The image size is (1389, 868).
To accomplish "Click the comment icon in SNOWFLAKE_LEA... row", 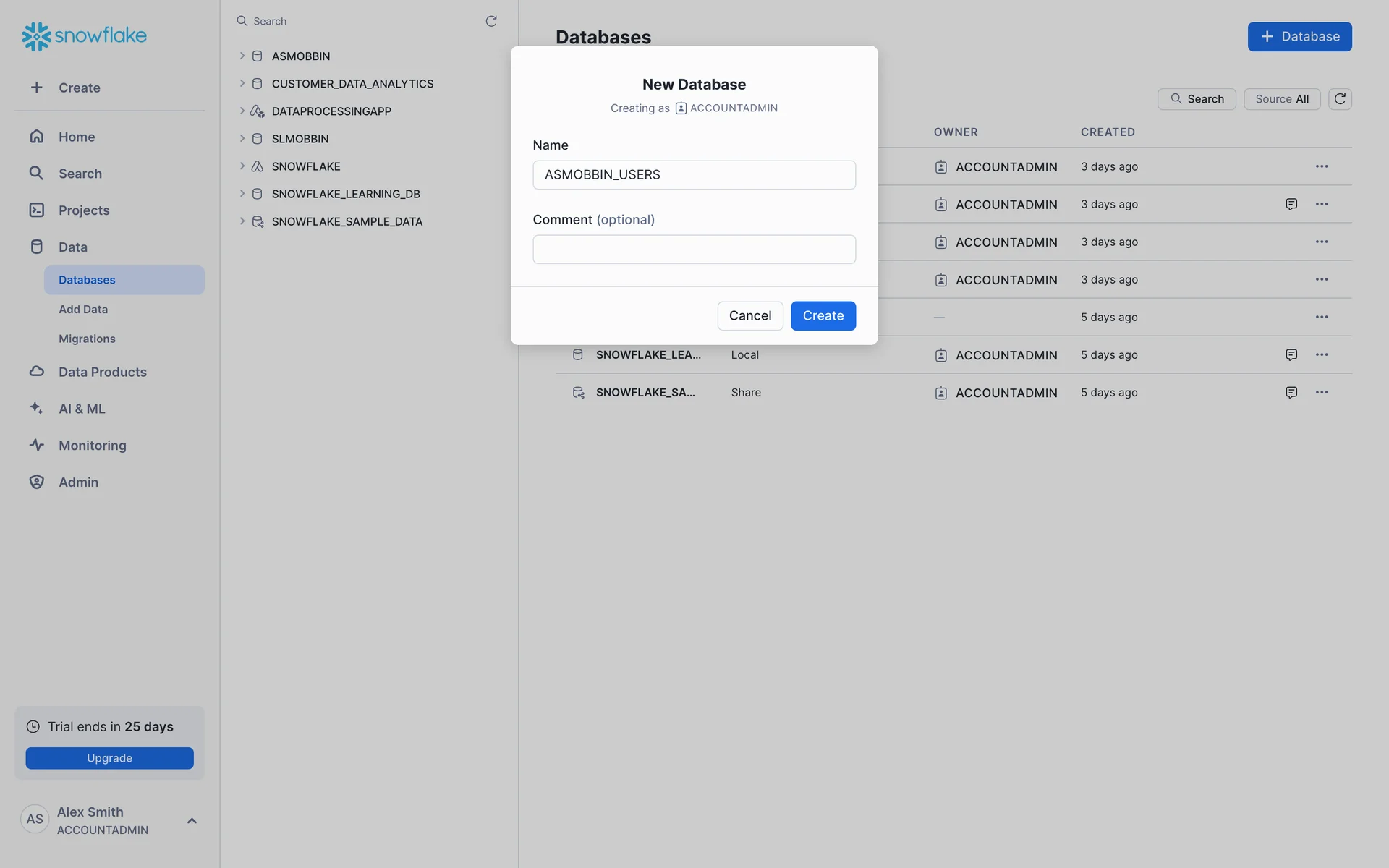I will point(1291,355).
